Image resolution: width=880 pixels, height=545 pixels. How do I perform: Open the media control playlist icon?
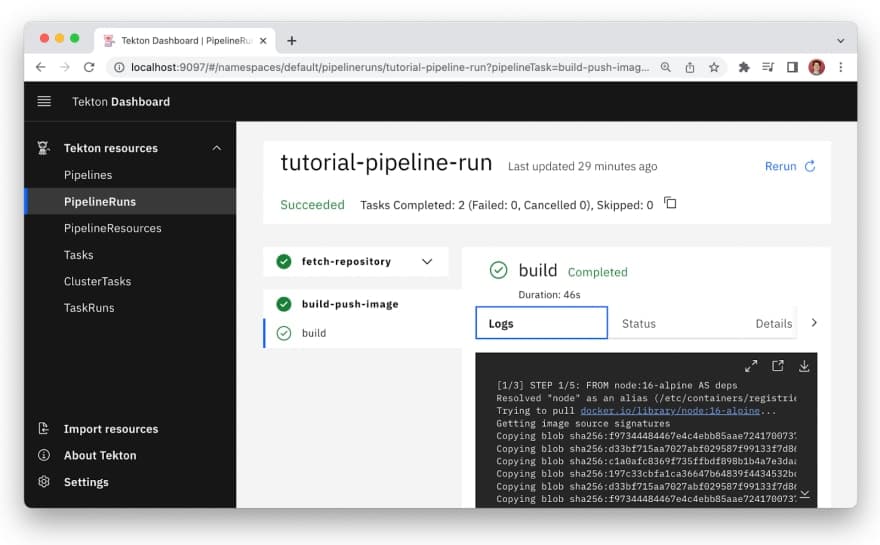768,67
